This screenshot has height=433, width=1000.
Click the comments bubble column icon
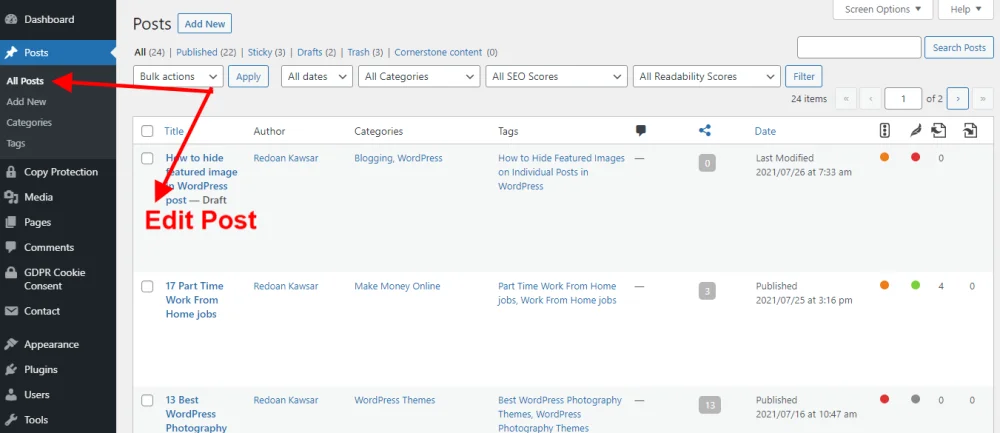(x=641, y=131)
